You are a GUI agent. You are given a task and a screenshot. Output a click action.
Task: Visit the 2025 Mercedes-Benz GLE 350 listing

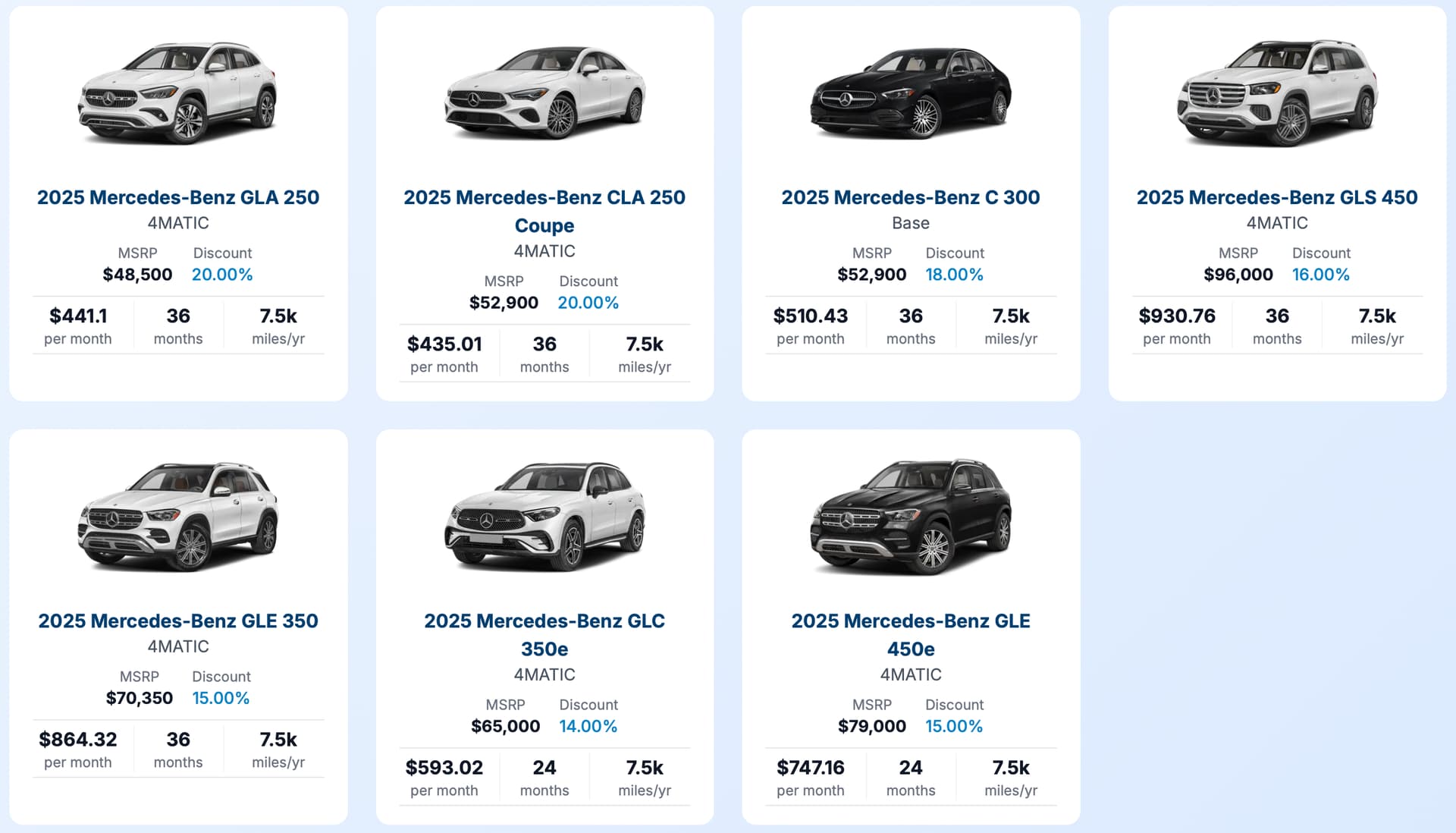point(178,621)
